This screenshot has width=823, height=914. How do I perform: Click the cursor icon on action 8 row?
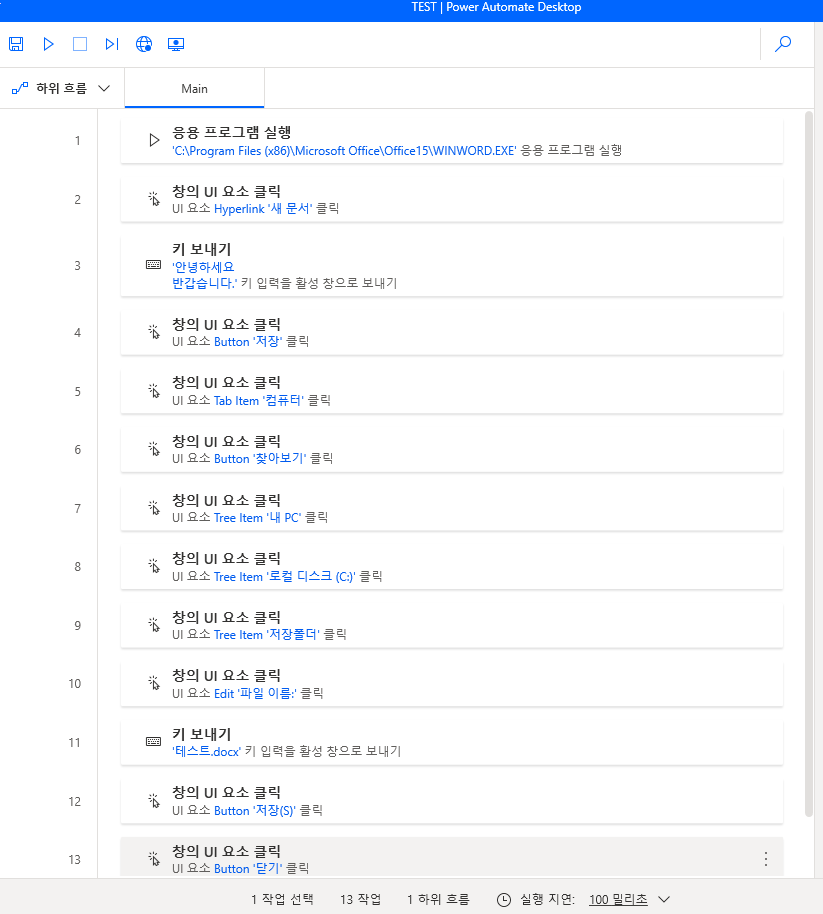click(154, 566)
